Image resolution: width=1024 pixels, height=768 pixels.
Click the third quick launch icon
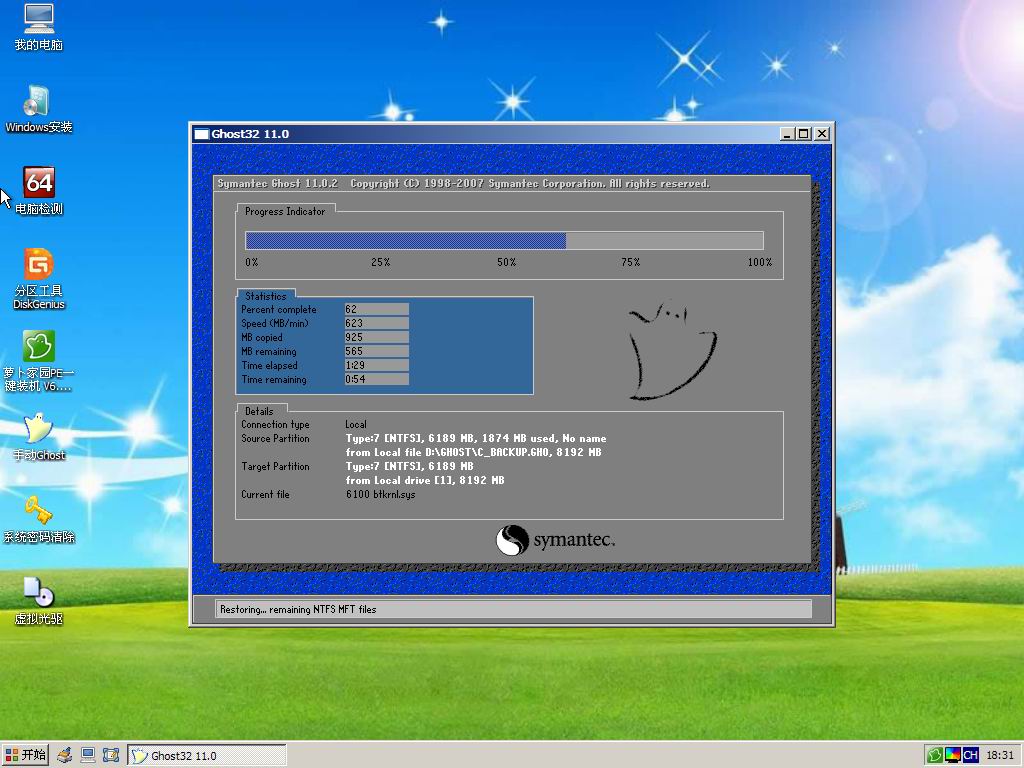point(111,756)
